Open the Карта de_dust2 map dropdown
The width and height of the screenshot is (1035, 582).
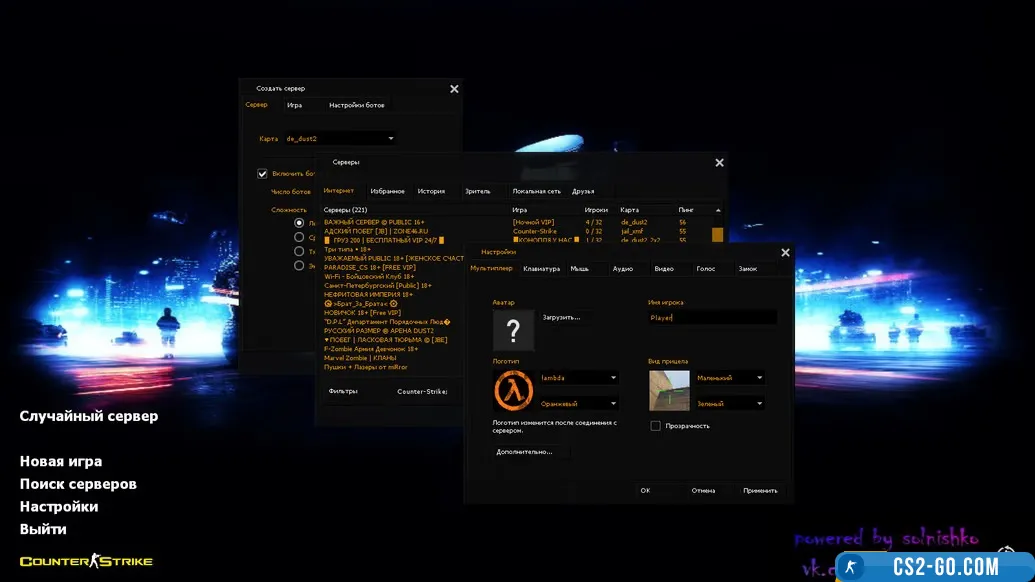coord(390,139)
